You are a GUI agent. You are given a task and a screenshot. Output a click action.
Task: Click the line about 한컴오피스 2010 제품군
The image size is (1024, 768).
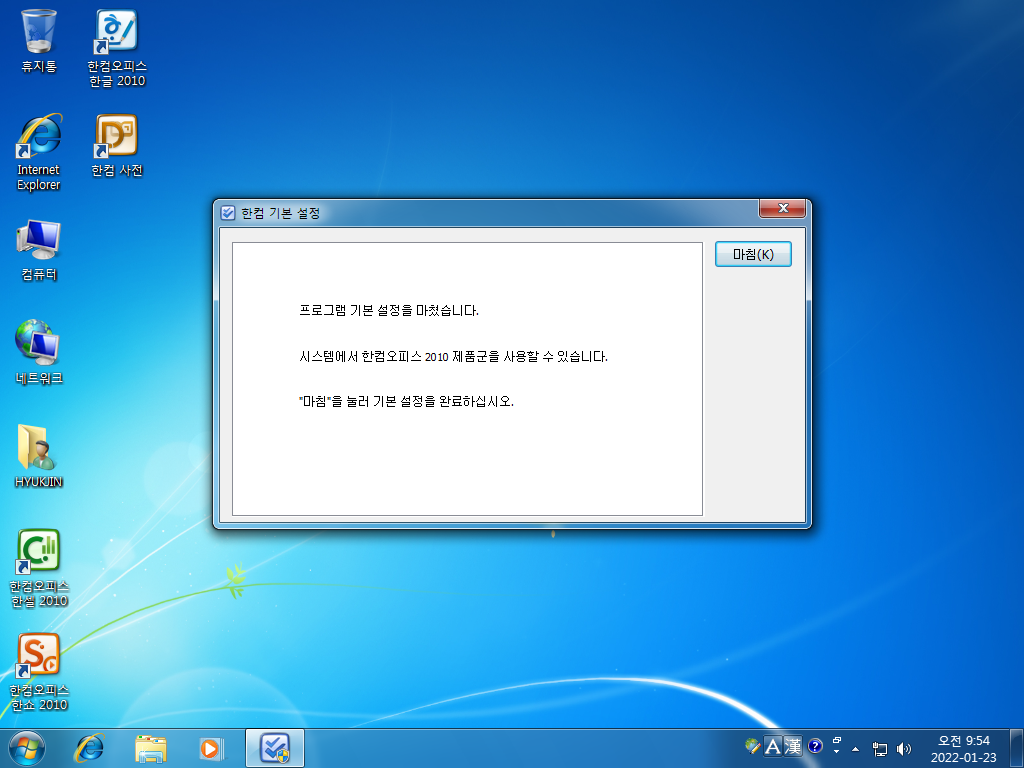[x=453, y=357]
